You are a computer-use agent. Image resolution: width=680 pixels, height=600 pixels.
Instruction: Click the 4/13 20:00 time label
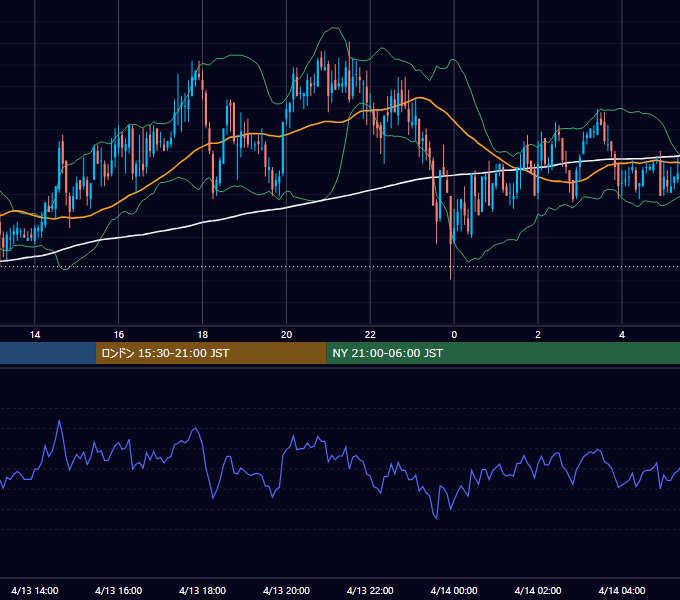[286, 590]
